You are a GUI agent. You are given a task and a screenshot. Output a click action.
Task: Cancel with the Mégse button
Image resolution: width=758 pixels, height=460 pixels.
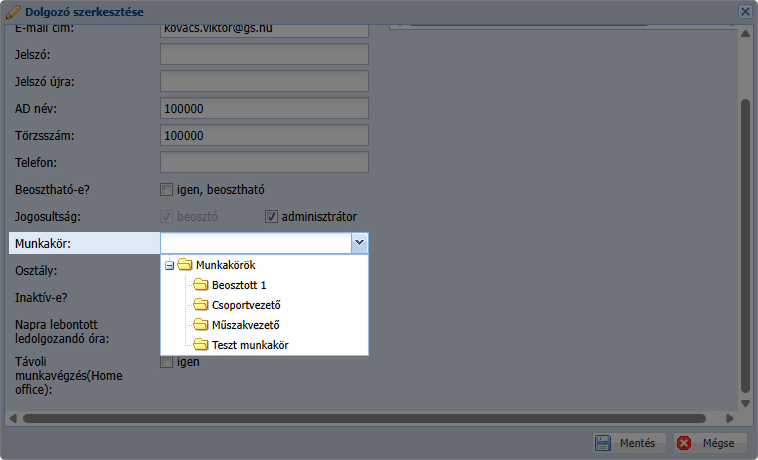710,443
